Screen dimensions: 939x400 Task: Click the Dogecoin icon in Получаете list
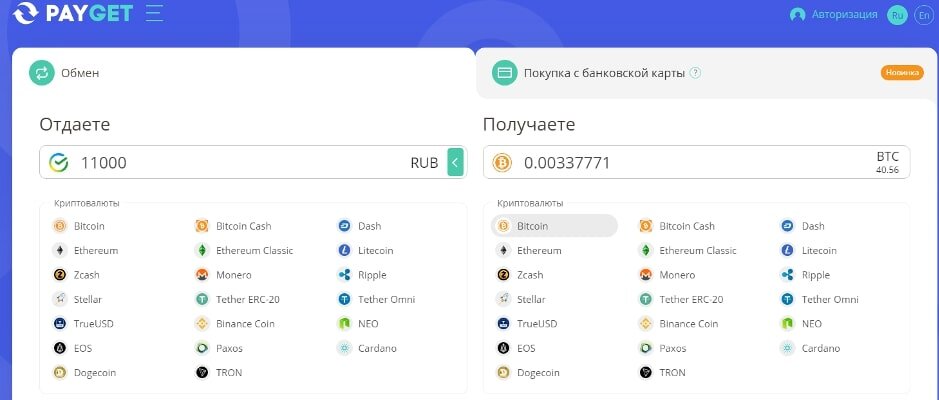click(x=502, y=372)
